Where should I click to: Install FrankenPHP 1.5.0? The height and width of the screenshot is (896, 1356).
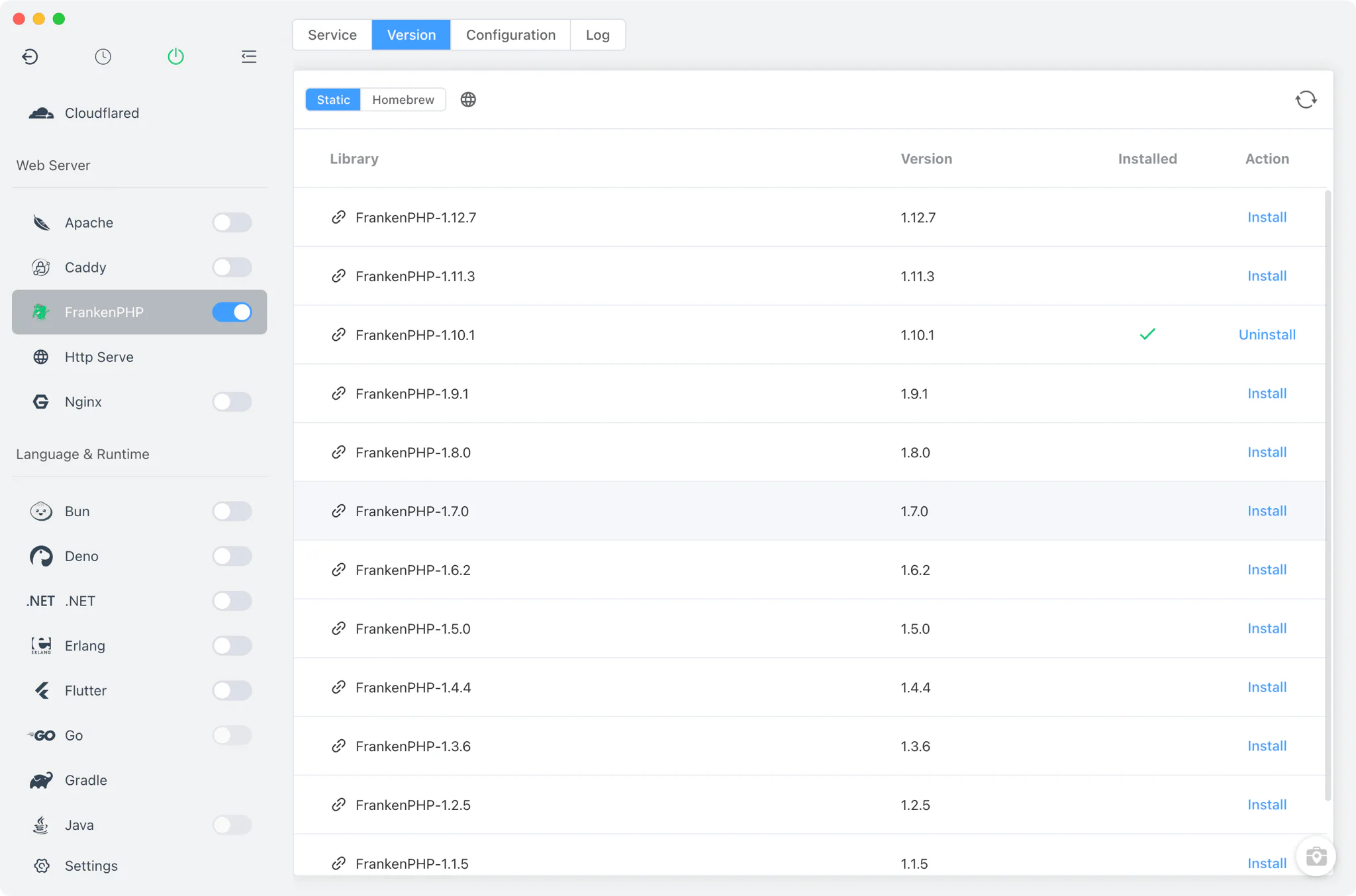[1267, 629]
